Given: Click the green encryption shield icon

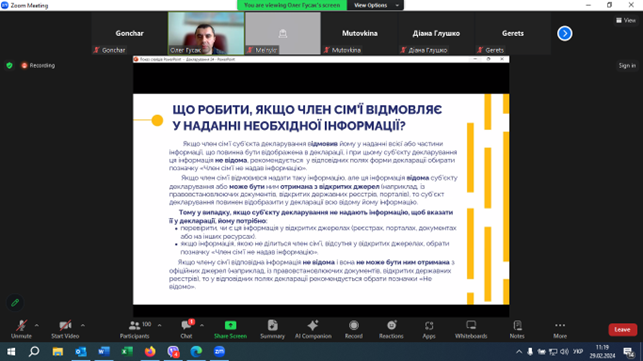Looking at the screenshot, I should pyautogui.click(x=9, y=65).
